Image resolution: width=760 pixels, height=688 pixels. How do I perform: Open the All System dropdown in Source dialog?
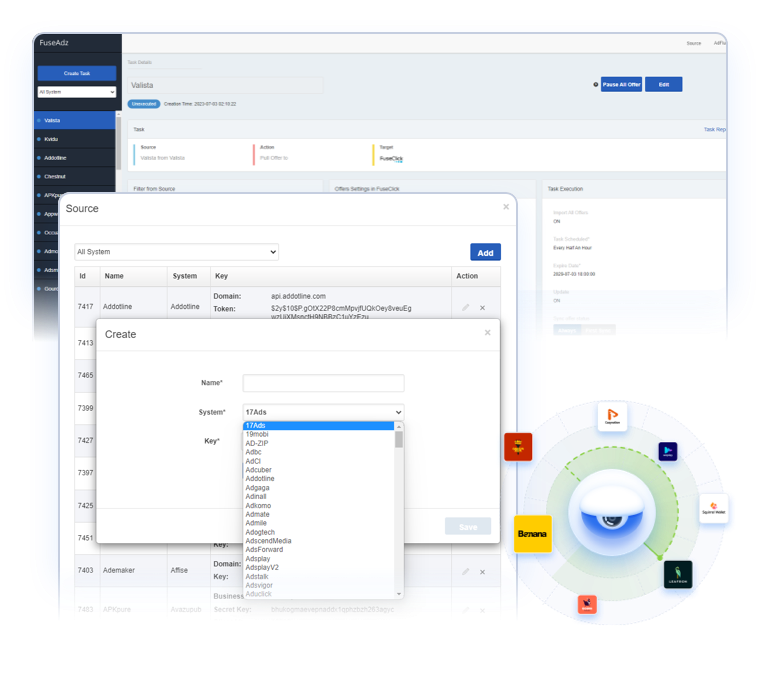(176, 252)
